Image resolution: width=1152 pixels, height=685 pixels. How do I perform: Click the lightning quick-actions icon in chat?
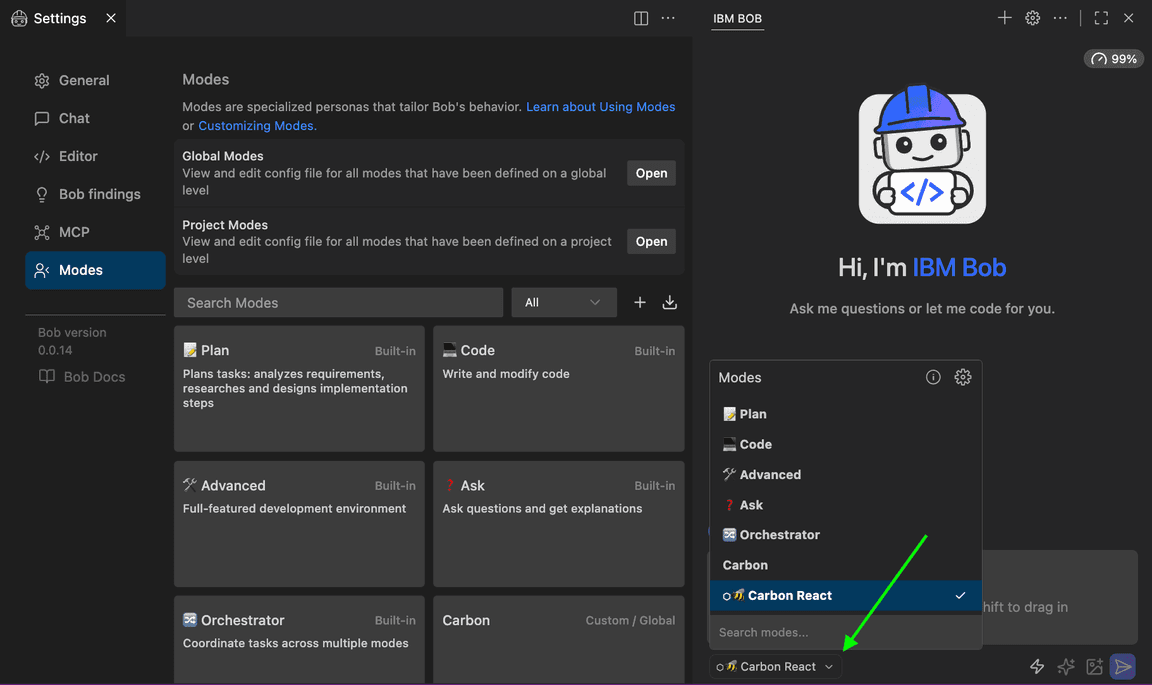pos(1037,666)
